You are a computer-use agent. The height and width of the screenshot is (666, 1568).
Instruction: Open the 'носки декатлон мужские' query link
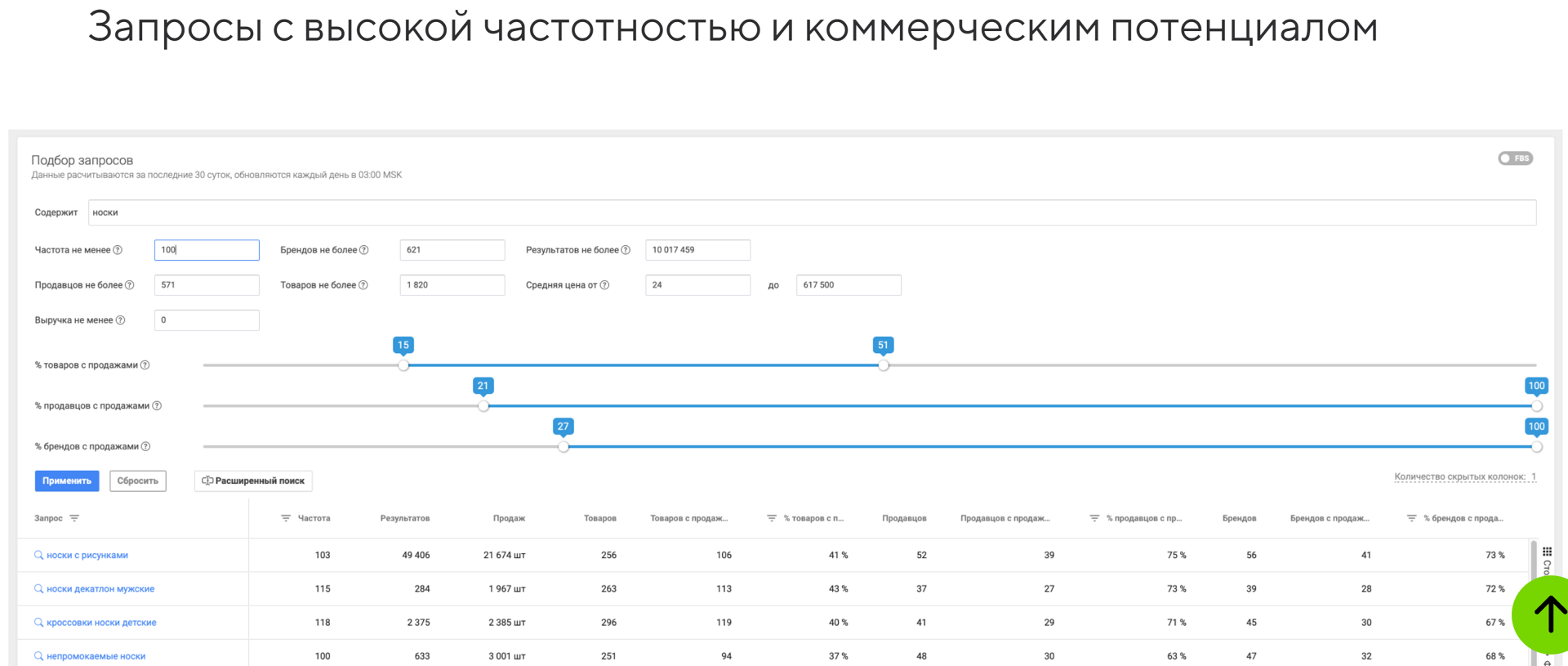pyautogui.click(x=100, y=589)
